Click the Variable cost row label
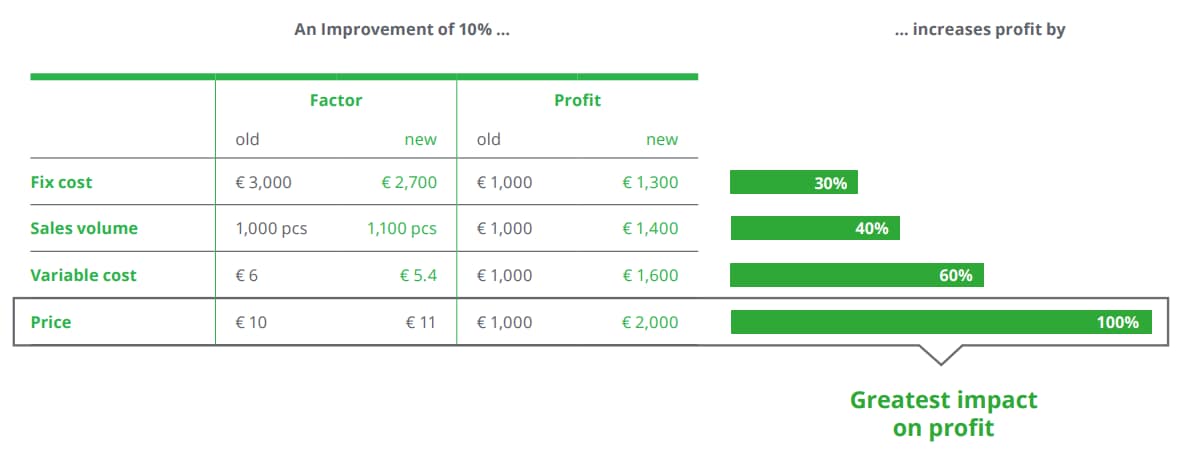 tap(84, 275)
